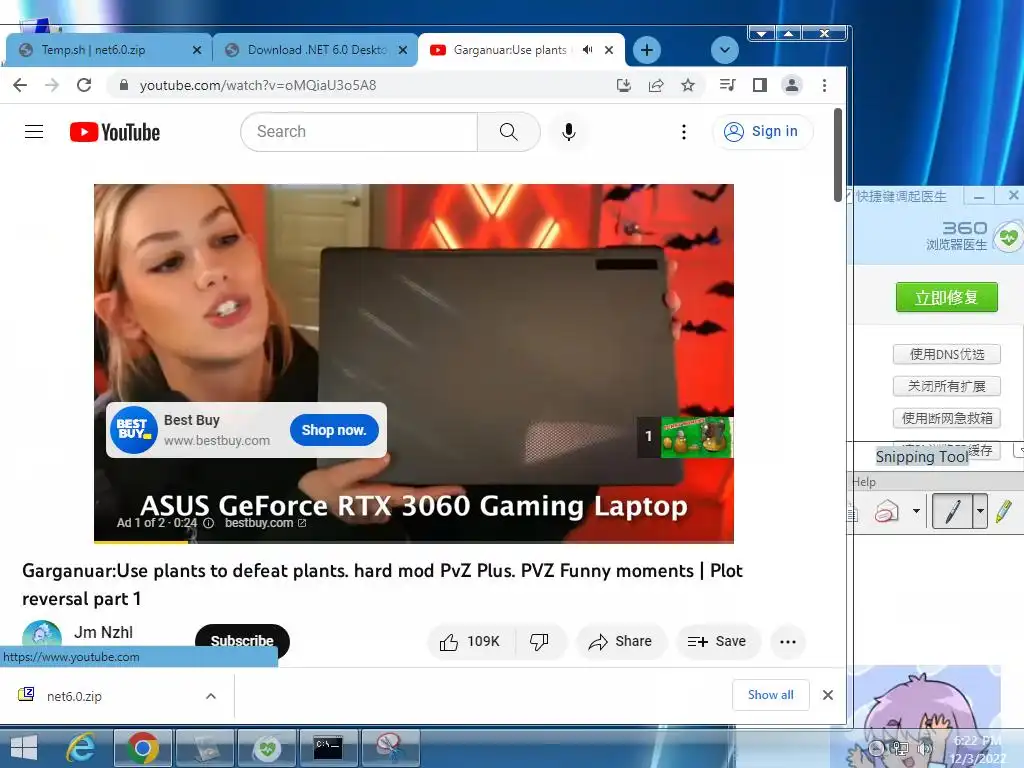
Task: Click Snipping Tool send snip envelope icon
Action: (x=886, y=511)
